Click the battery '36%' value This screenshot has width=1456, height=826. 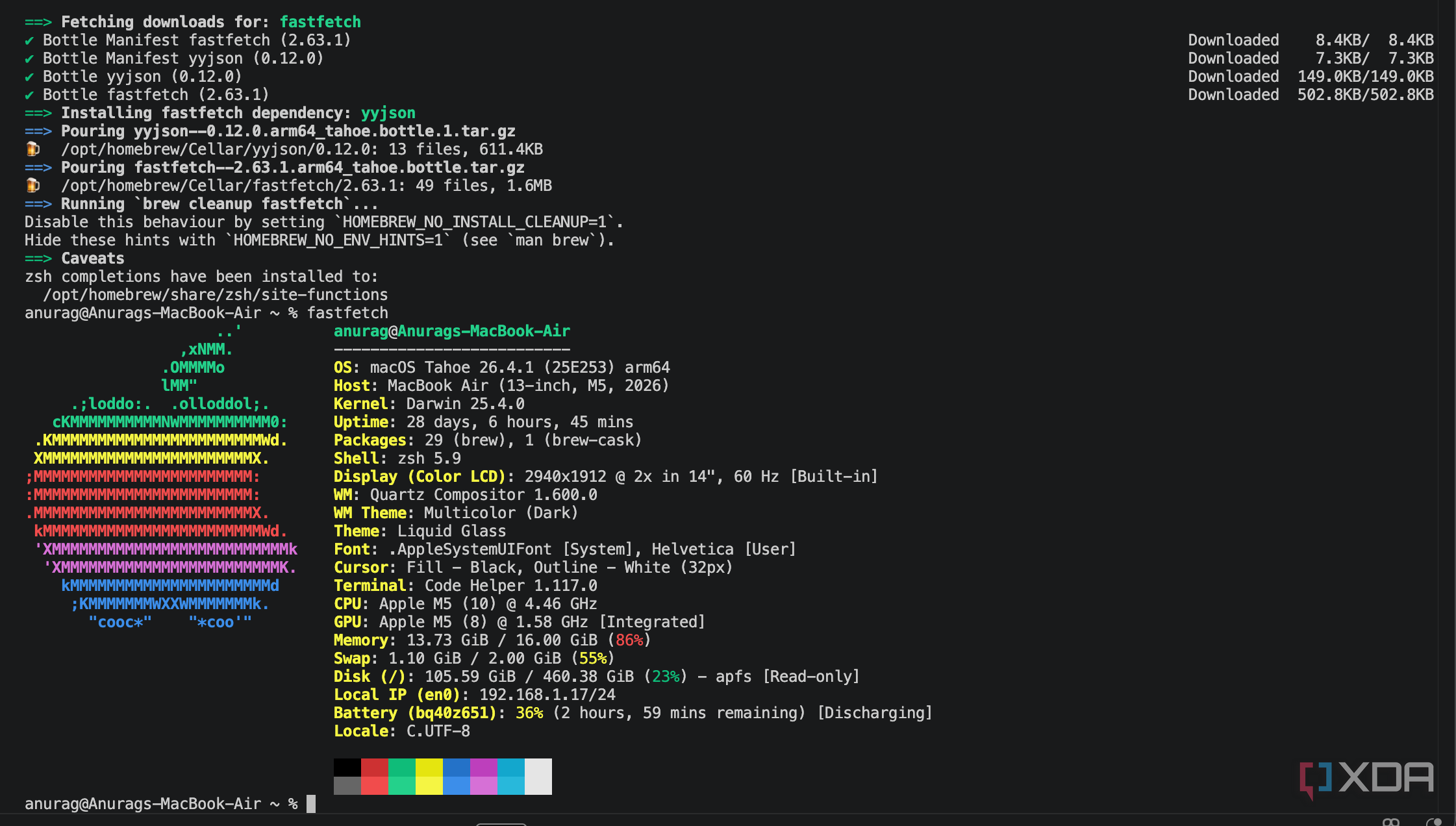click(x=529, y=713)
